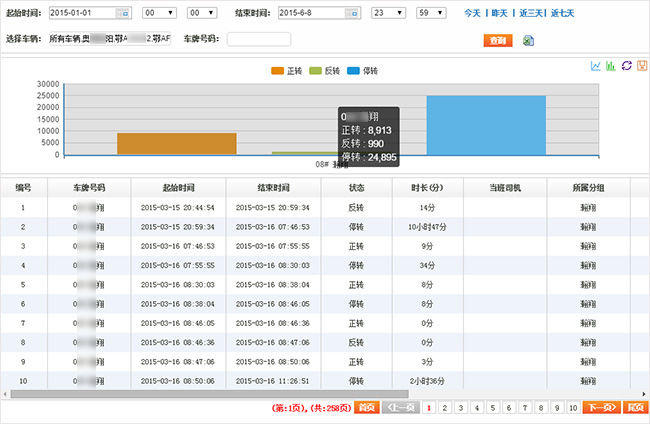Sort by the 编号 column header
Viewport: 650px width, 424px height.
pos(23,188)
